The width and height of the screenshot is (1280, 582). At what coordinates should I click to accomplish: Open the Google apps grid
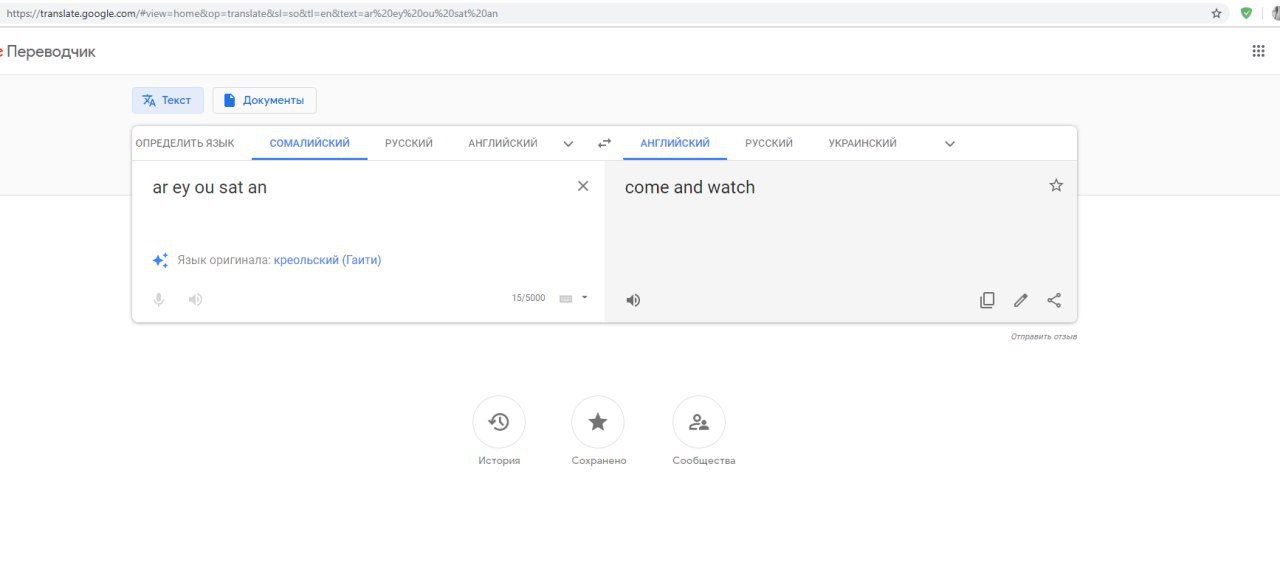pos(1259,51)
